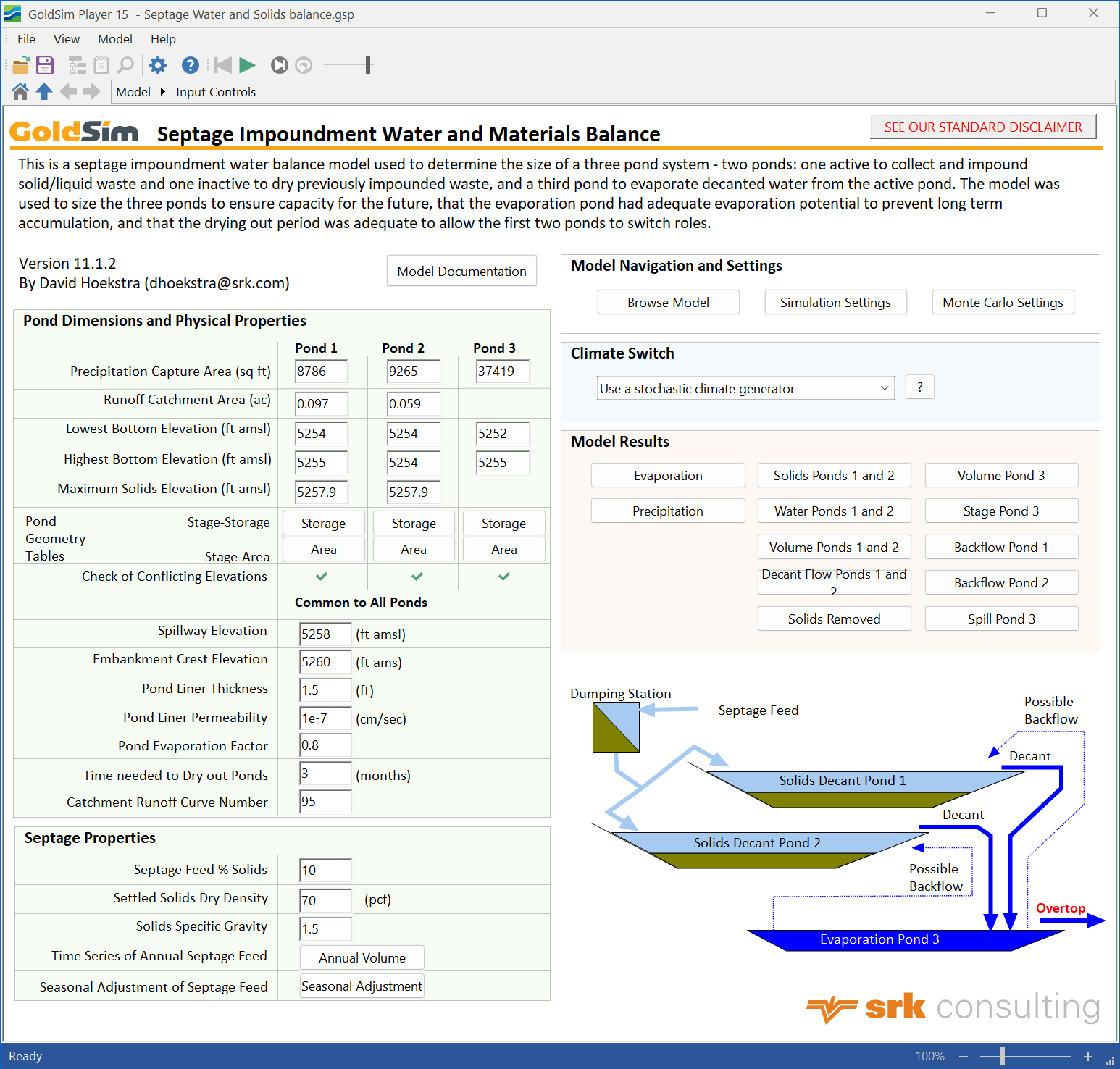Viewport: 1120px width, 1069px height.
Task: Open Monte Carlo Settings
Action: [x=1003, y=302]
